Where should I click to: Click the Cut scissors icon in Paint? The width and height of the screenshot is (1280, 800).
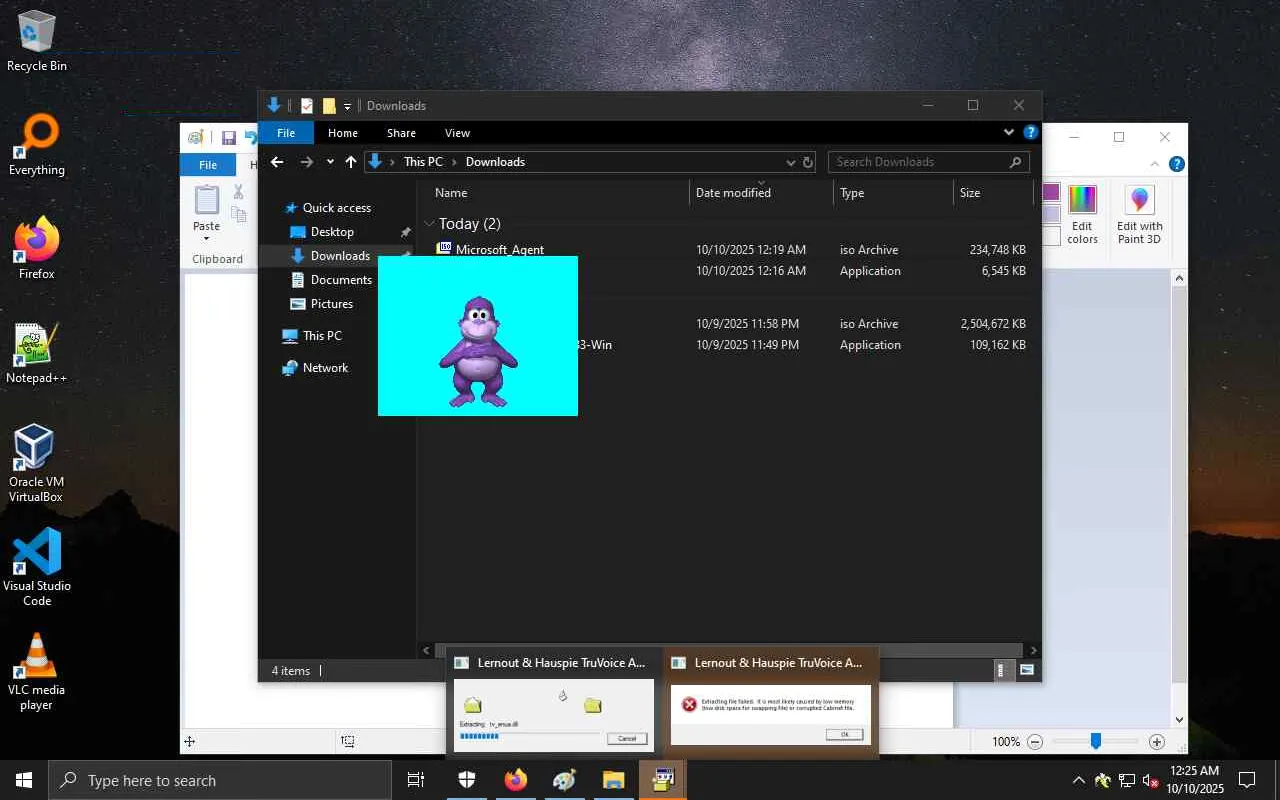pyautogui.click(x=239, y=192)
